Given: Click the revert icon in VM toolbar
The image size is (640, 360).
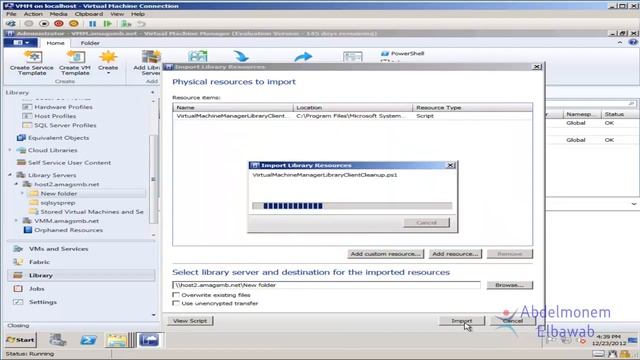Looking at the screenshot, I should pos(141,24).
